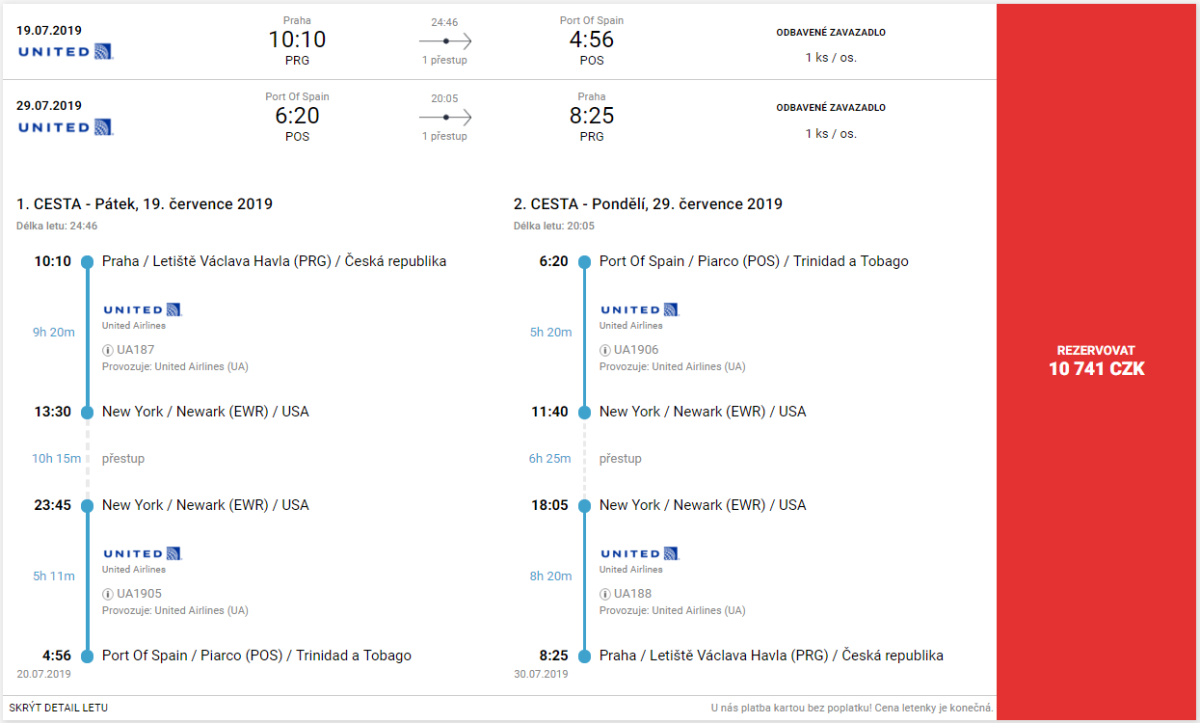This screenshot has width=1200, height=723.
Task: Click the United logo above flight UA187
Action: 142,310
